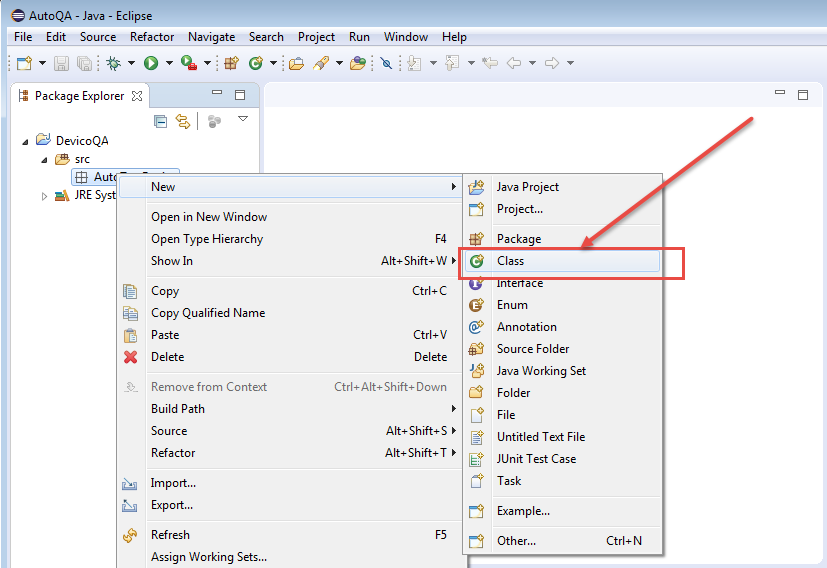Expand the JRE System Library node
Viewport: 827px width, 568px height.
(44, 196)
